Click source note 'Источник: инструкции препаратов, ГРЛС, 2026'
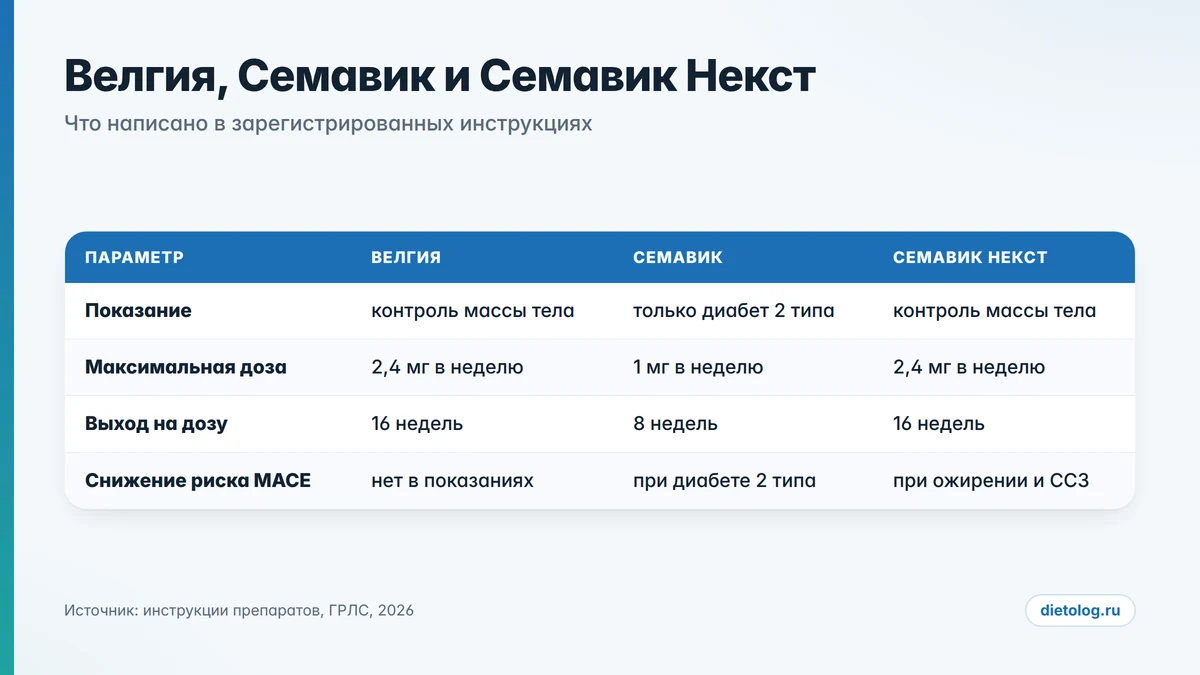 click(239, 610)
